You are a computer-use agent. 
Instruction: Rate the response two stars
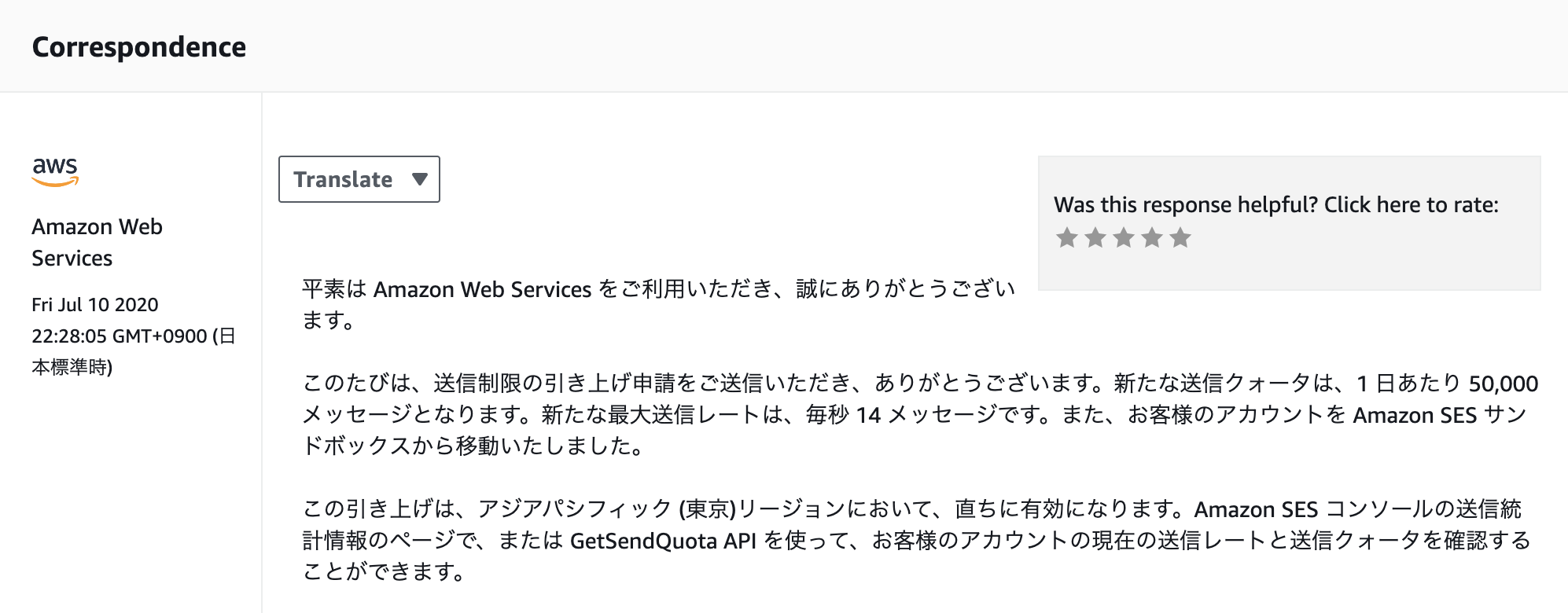pos(1095,237)
